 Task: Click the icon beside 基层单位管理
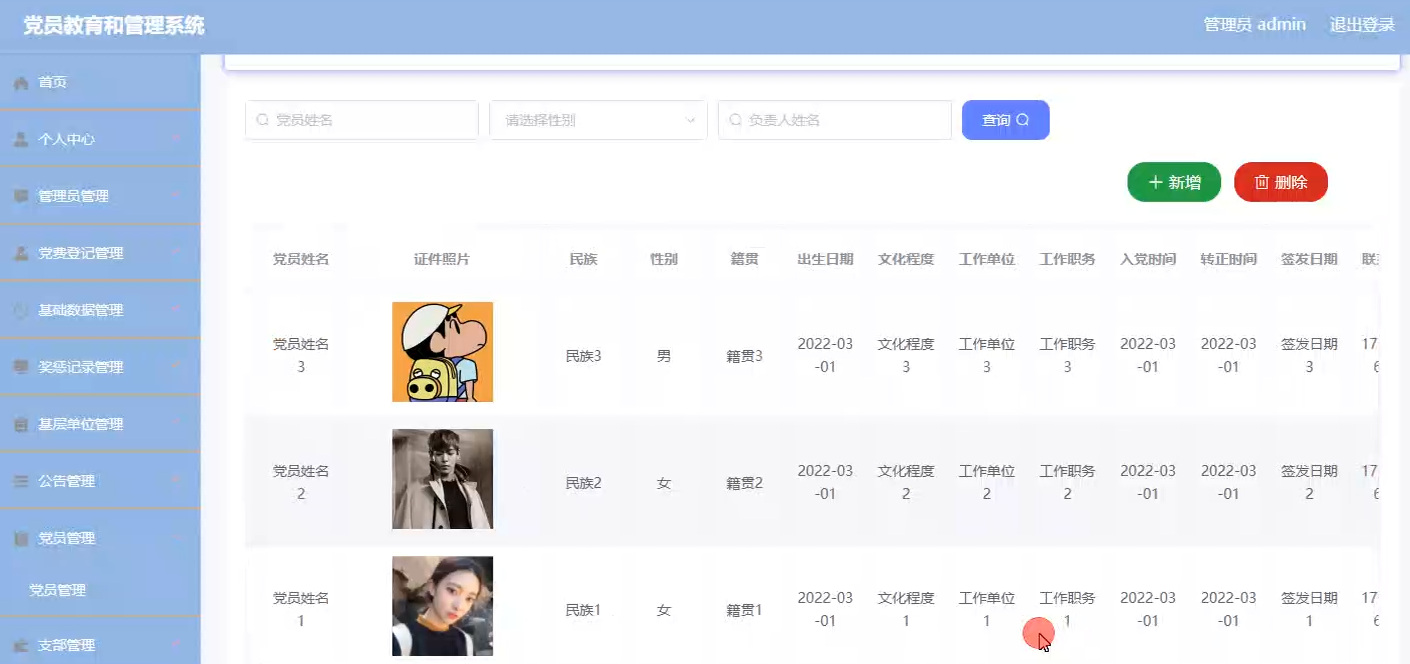click(x=21, y=425)
